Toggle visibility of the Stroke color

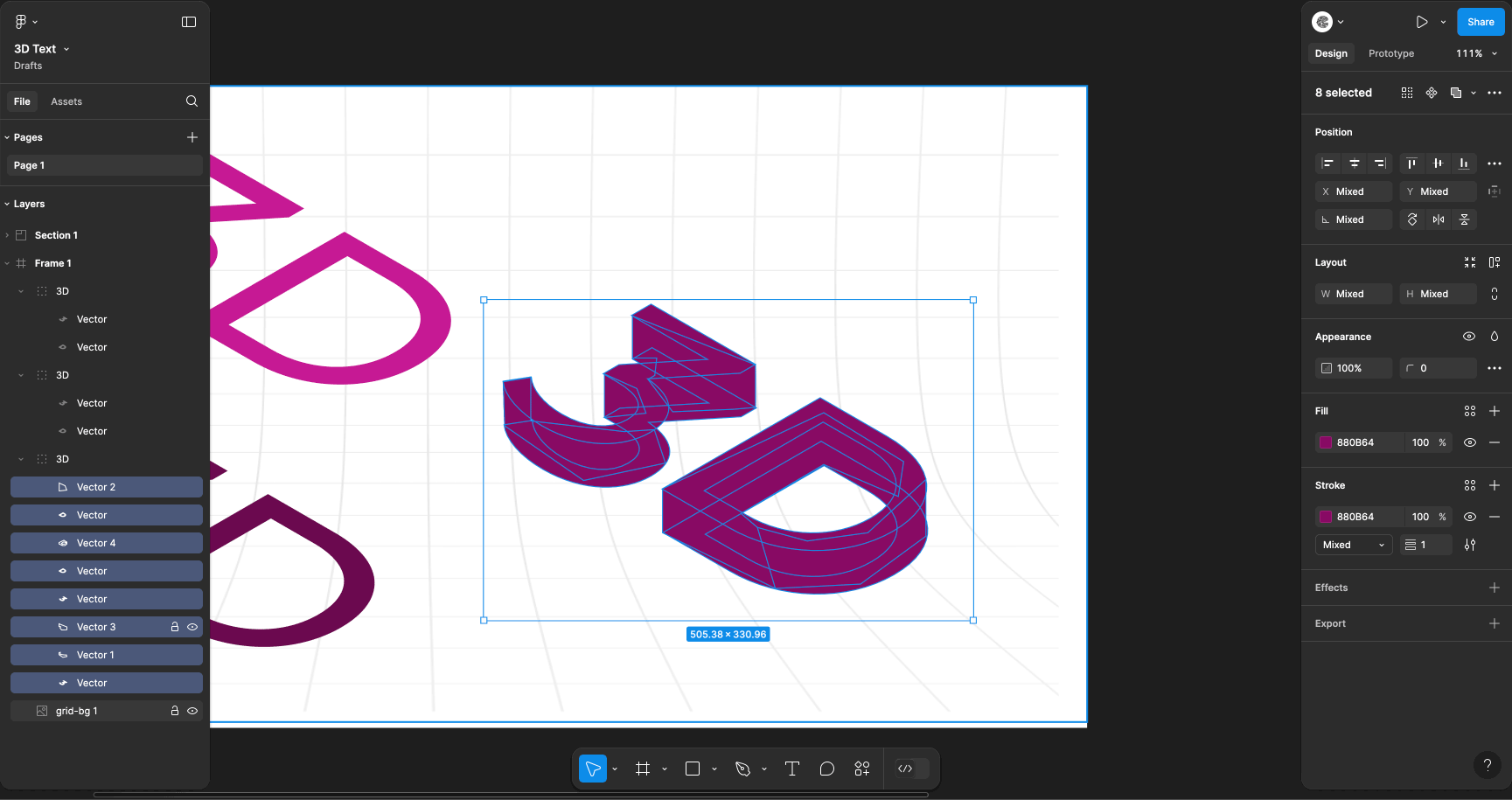coord(1470,517)
